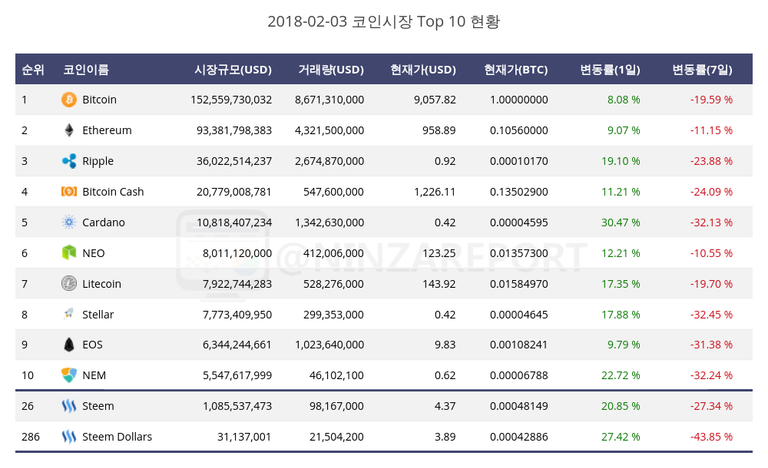Click Bitcoin's 8.08 % daily change value
This screenshot has width=768, height=468.
tap(624, 99)
